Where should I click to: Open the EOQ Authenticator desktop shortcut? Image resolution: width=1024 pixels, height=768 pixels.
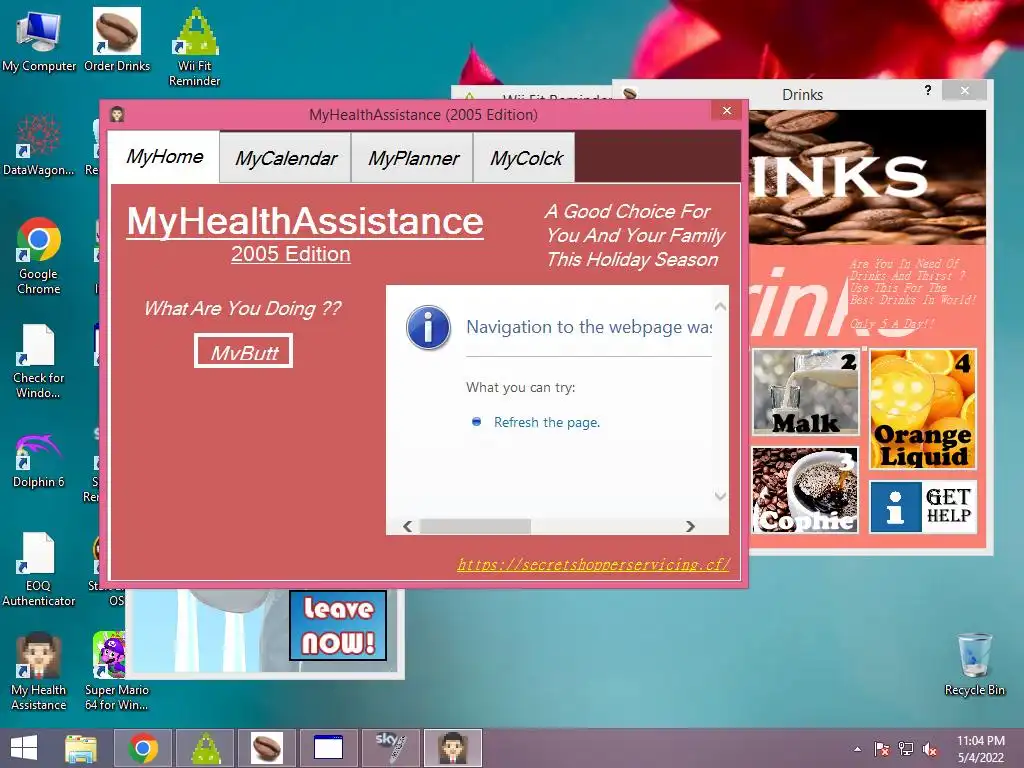point(39,569)
